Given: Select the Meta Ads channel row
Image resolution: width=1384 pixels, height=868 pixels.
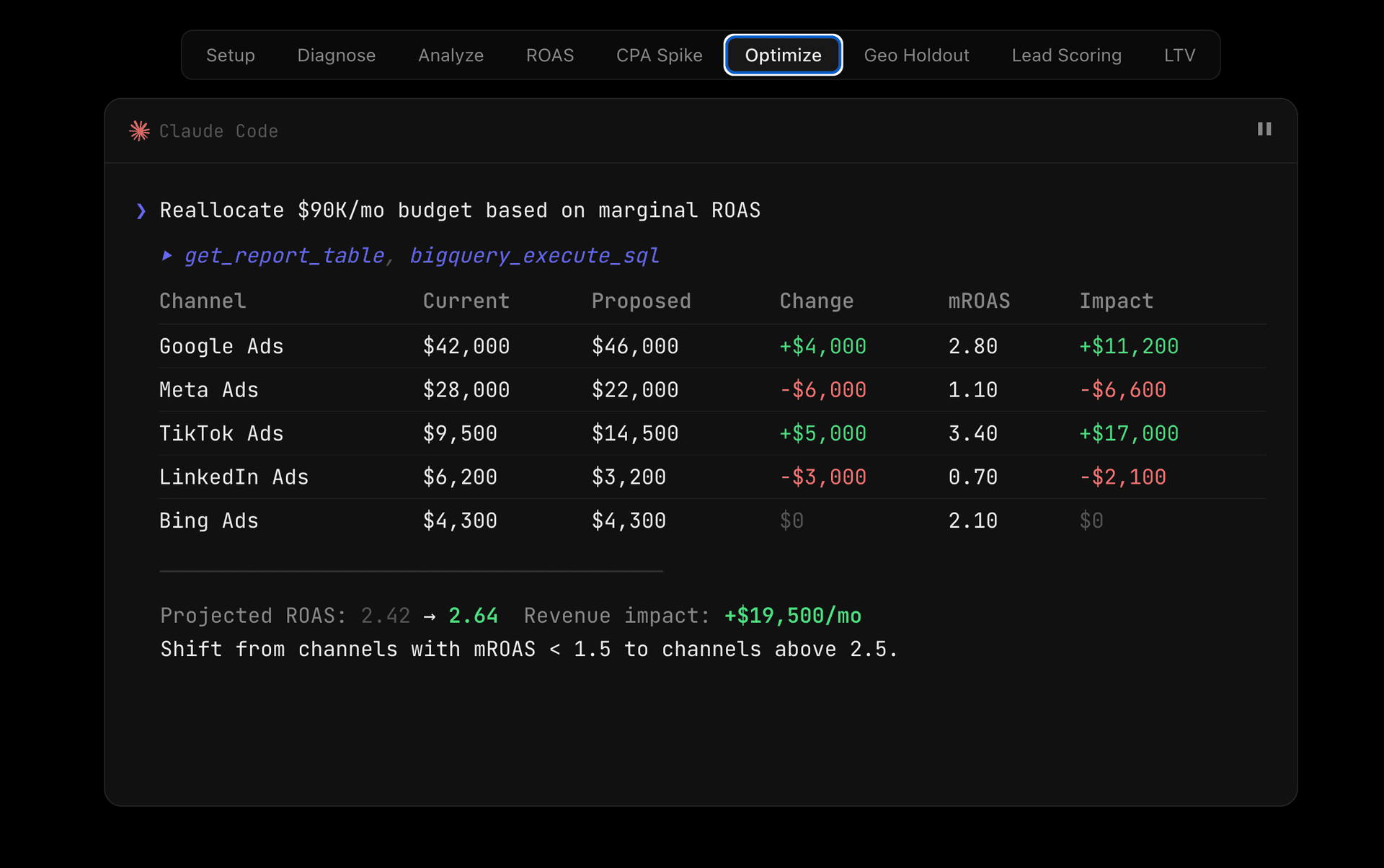Looking at the screenshot, I should [208, 389].
